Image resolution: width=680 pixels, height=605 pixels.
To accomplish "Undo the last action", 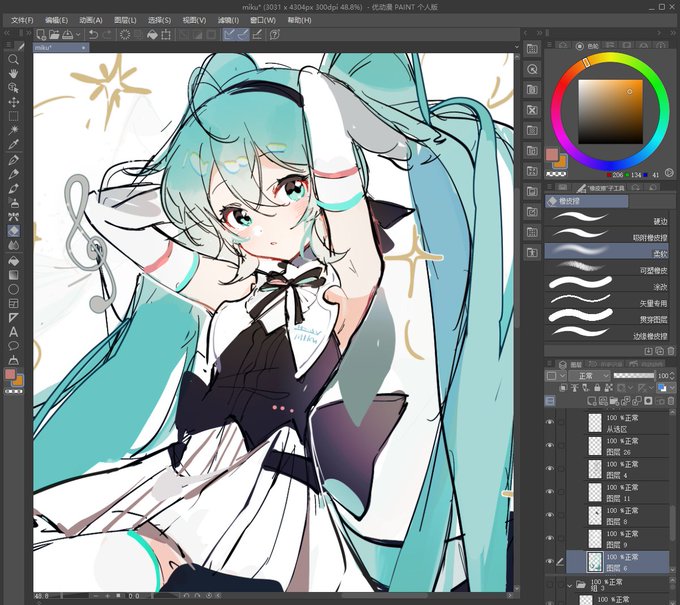I will pos(93,35).
